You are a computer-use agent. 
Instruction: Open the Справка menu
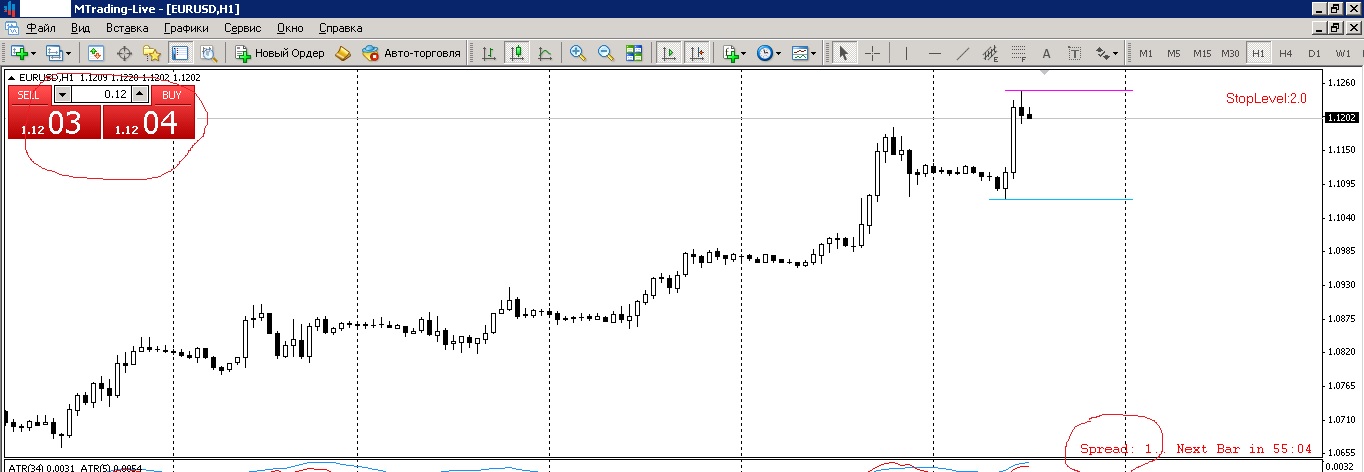tap(340, 29)
